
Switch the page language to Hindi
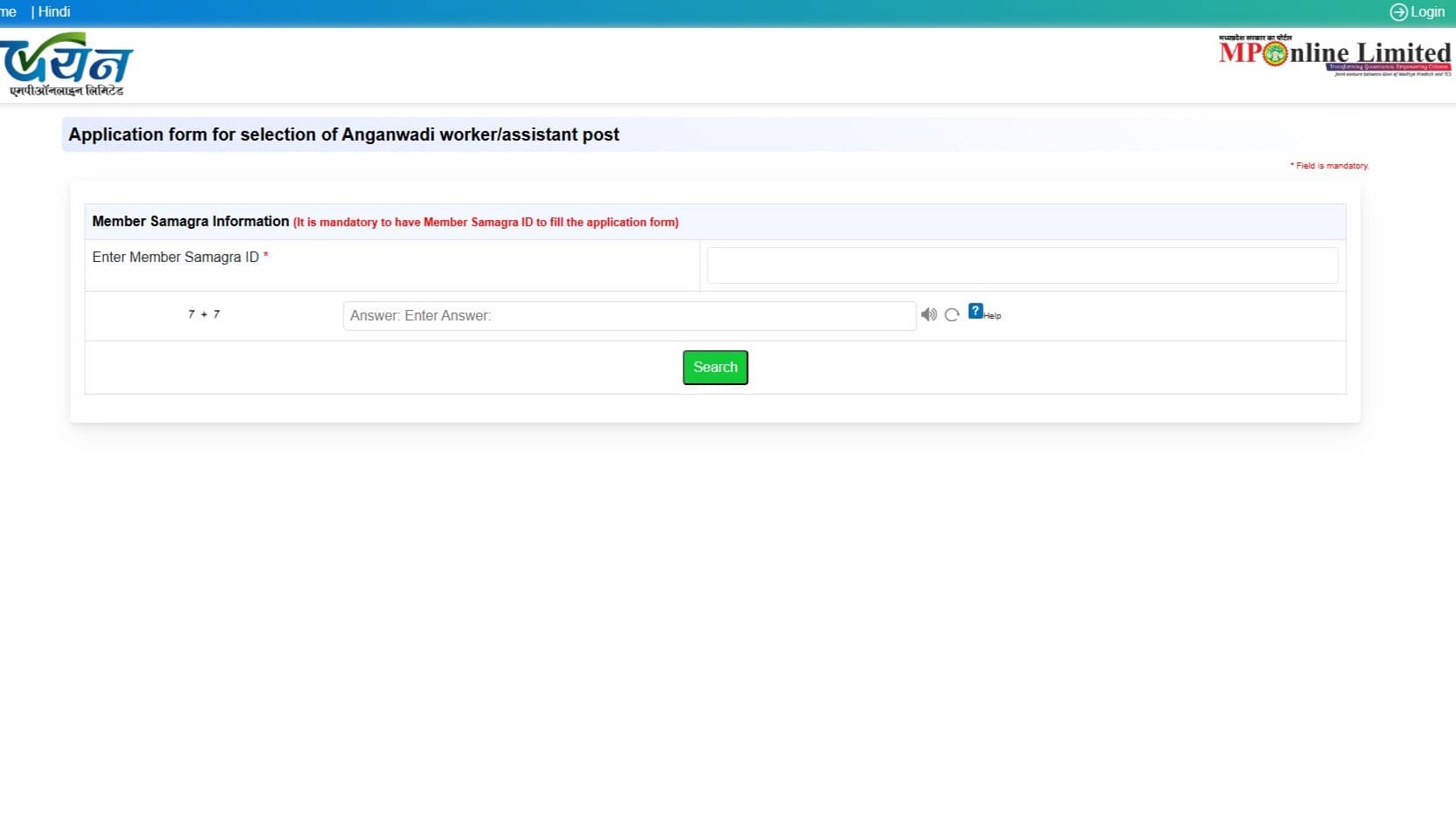(54, 11)
